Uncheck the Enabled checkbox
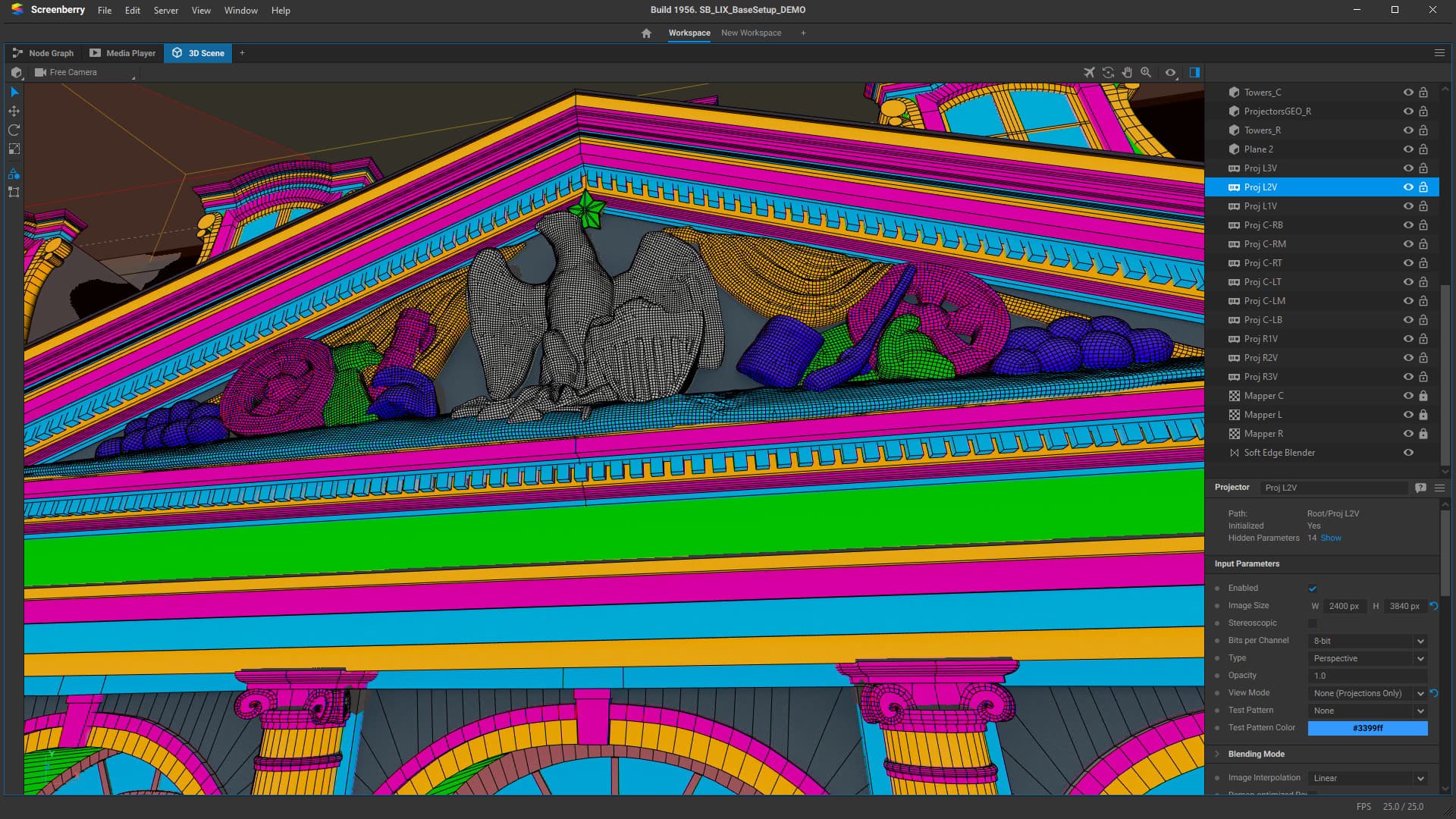1456x819 pixels. [1313, 588]
